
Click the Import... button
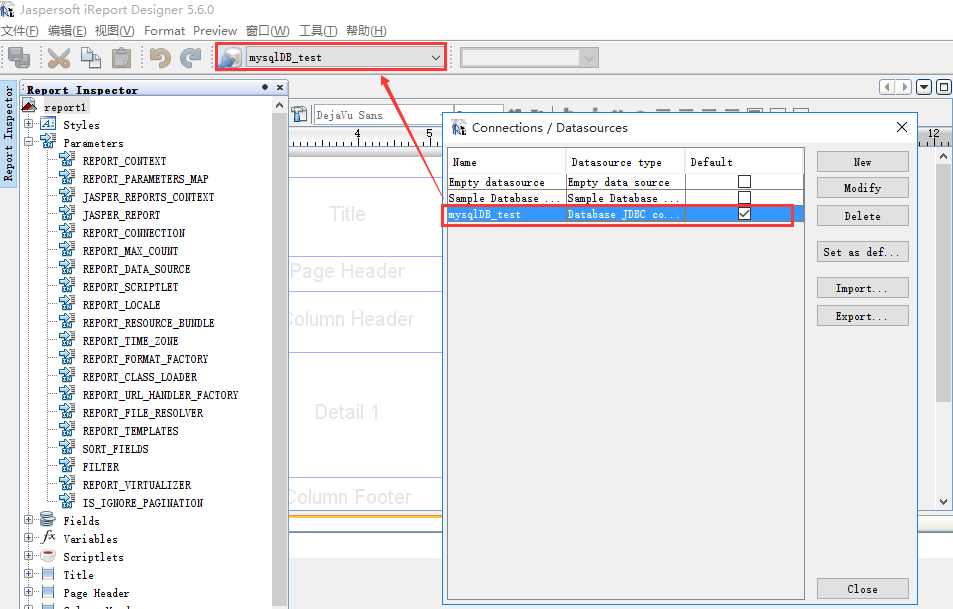[x=862, y=288]
